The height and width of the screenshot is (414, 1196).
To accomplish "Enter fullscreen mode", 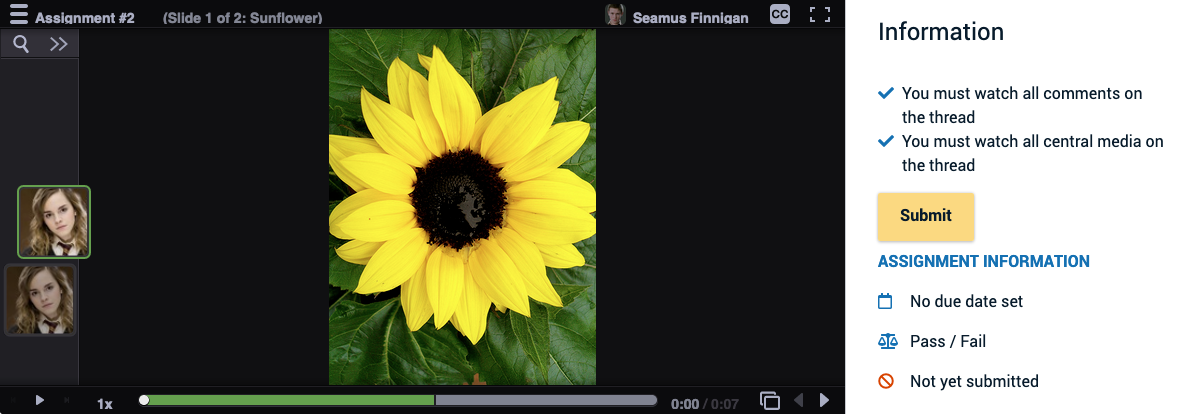I will [x=820, y=14].
